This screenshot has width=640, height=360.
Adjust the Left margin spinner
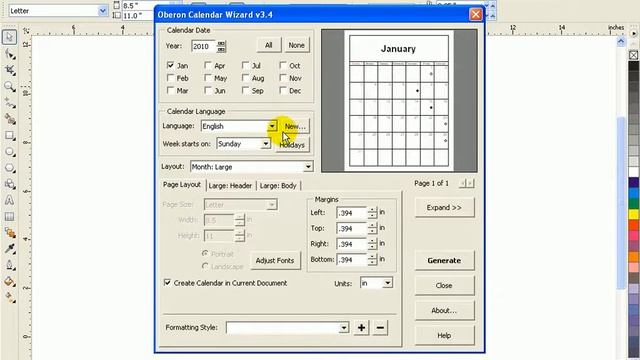pyautogui.click(x=372, y=213)
